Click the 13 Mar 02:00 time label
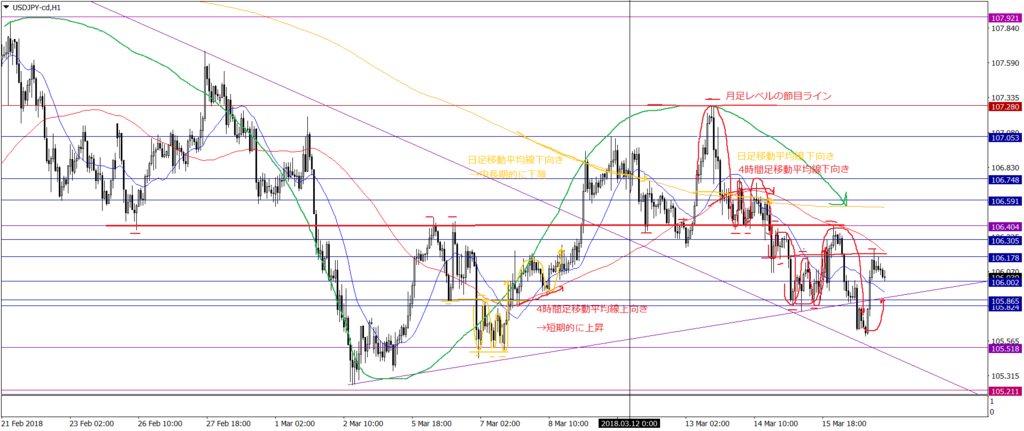Screen dimensions: 1024x431 click(709, 423)
